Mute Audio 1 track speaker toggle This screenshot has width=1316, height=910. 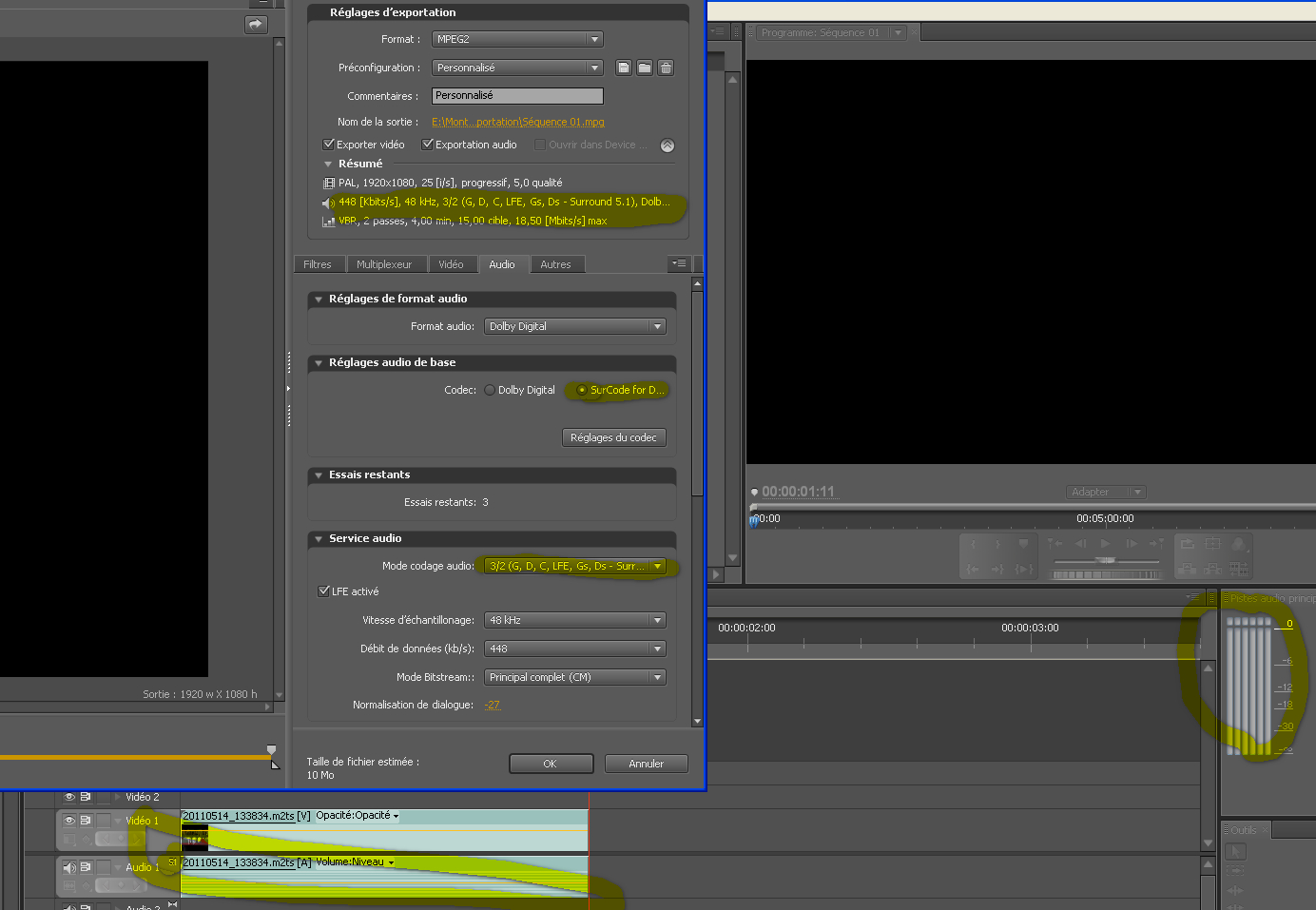click(x=69, y=867)
